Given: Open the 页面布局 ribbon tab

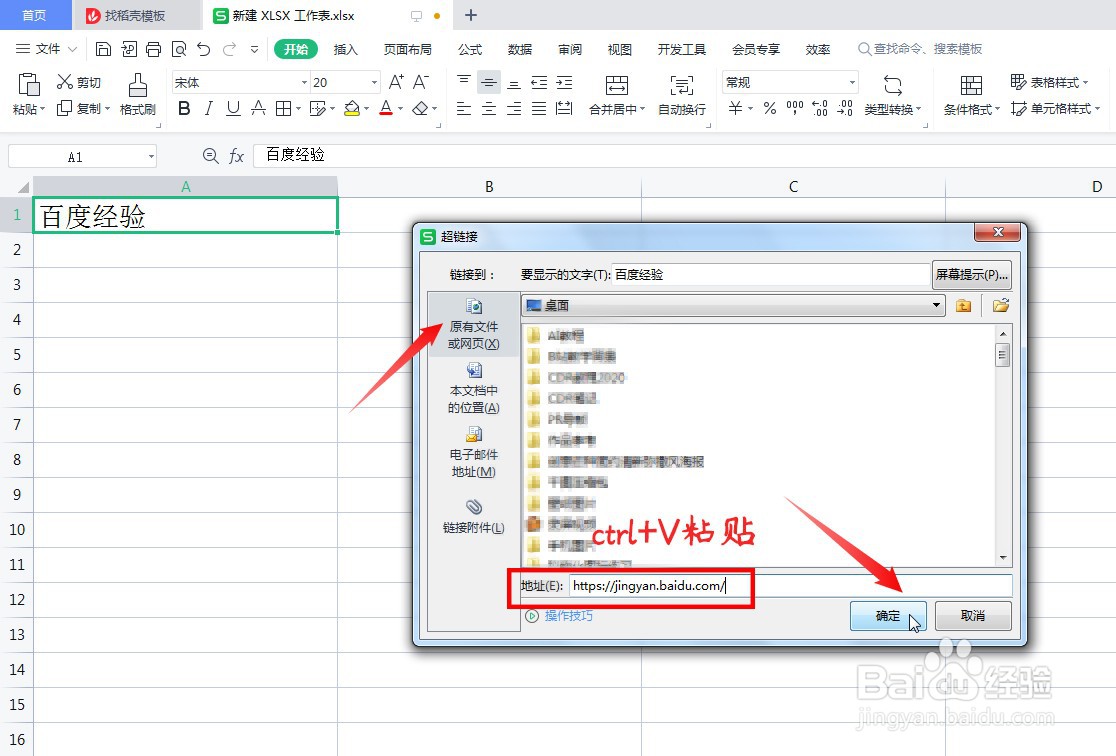Looking at the screenshot, I should 407,49.
